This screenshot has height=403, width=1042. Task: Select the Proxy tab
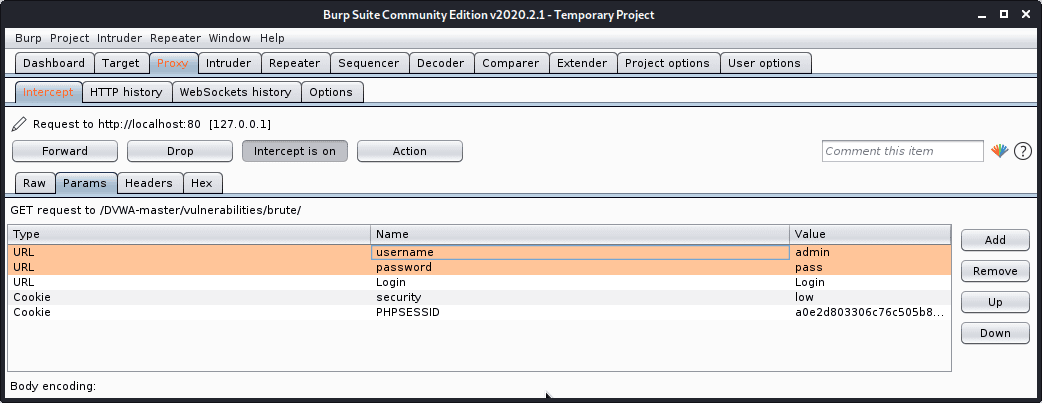coord(173,63)
